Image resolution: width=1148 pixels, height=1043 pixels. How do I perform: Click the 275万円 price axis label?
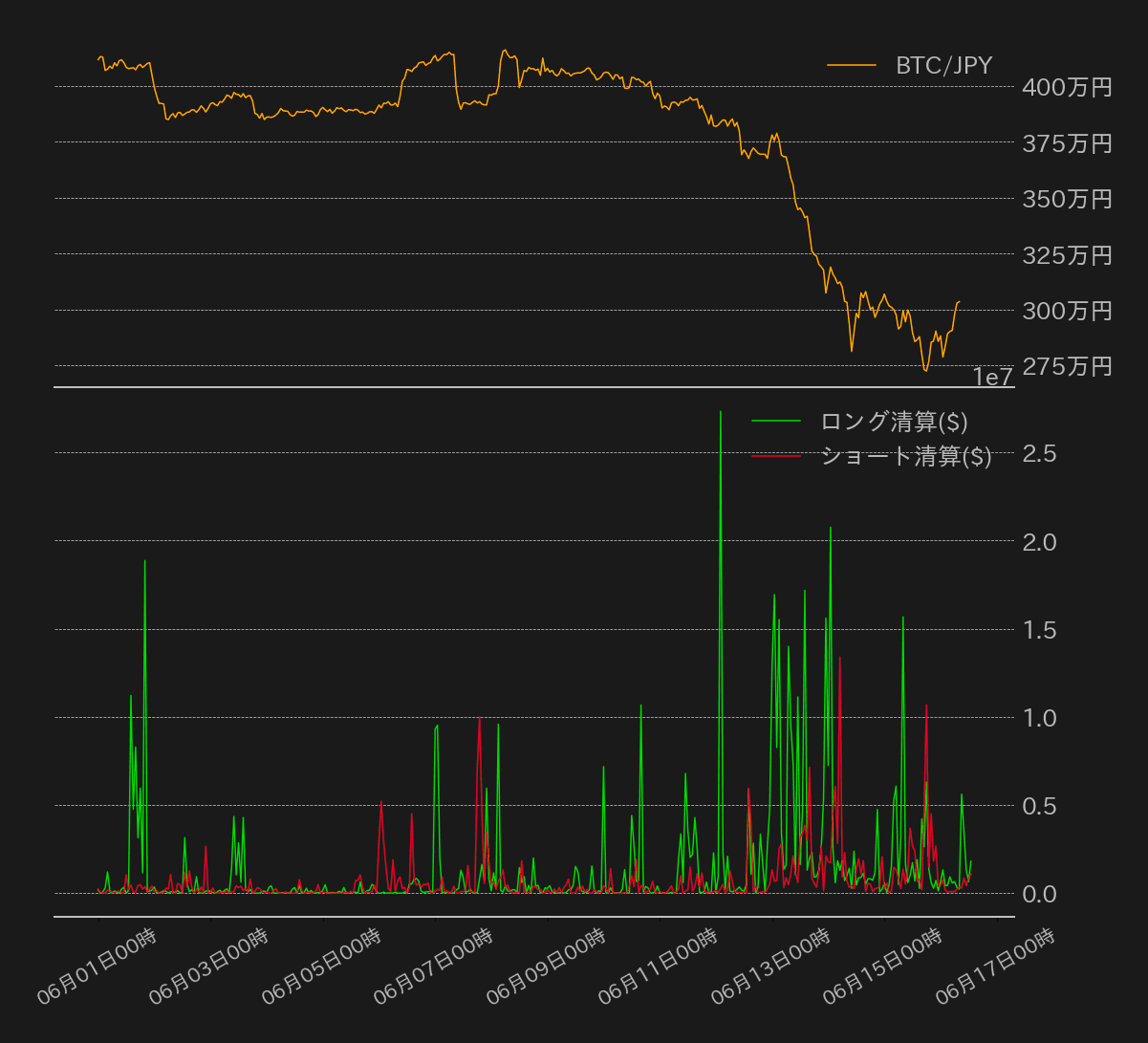[1067, 366]
